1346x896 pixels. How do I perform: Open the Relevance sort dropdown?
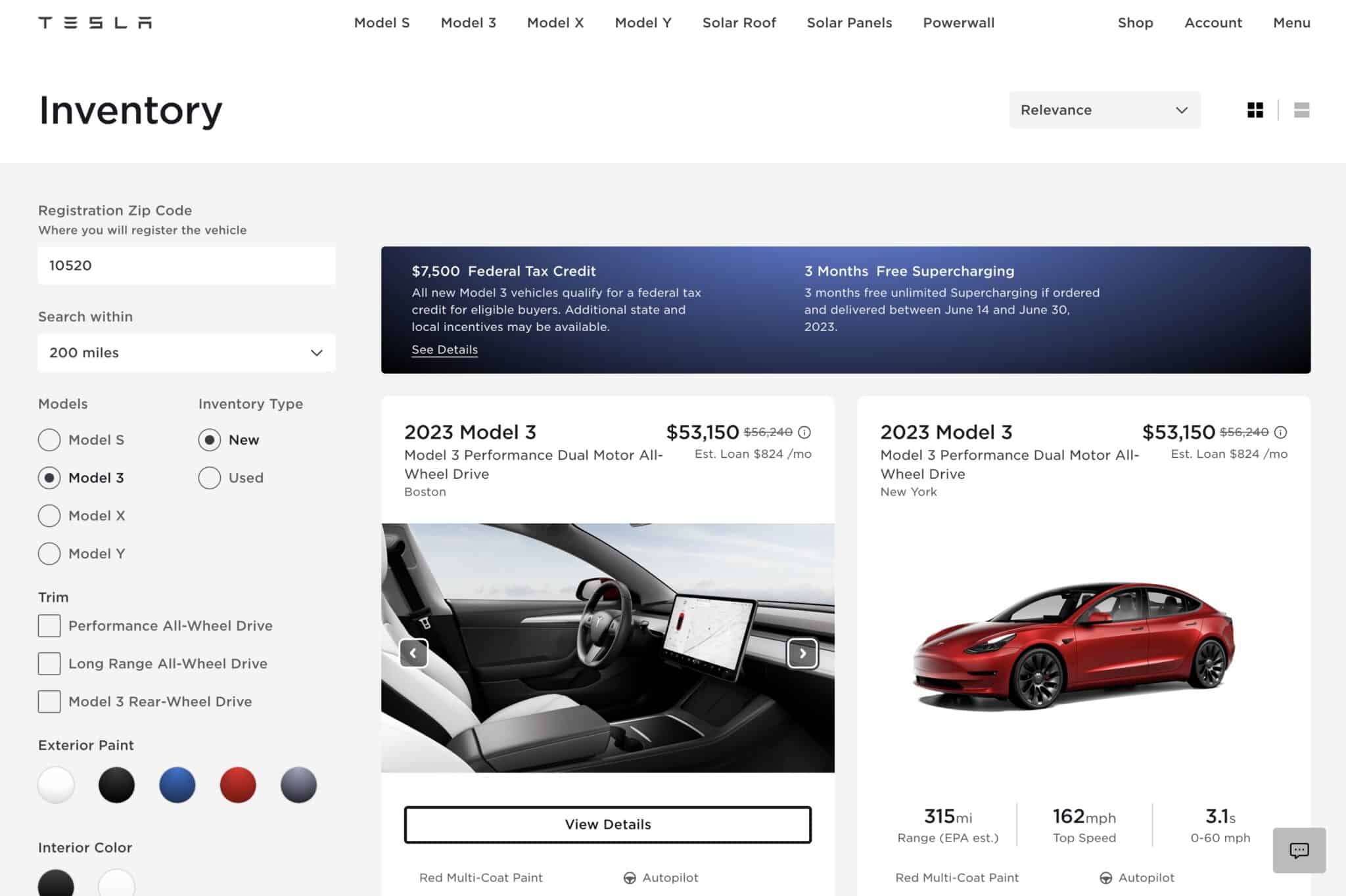click(1105, 110)
